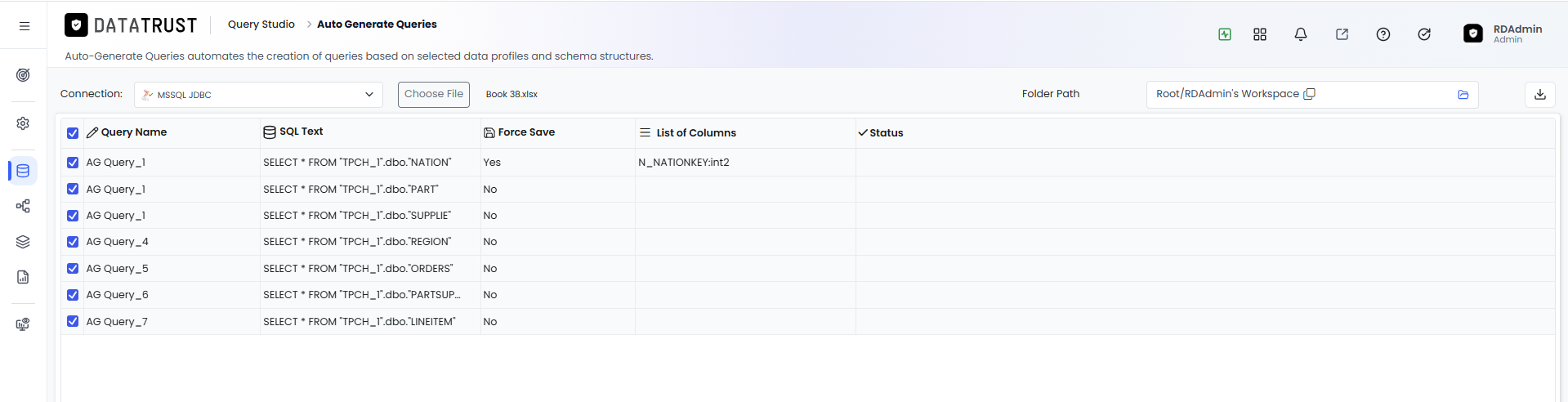Click SQL text for LINEITEM table
The height and width of the screenshot is (402, 1568).
[360, 322]
